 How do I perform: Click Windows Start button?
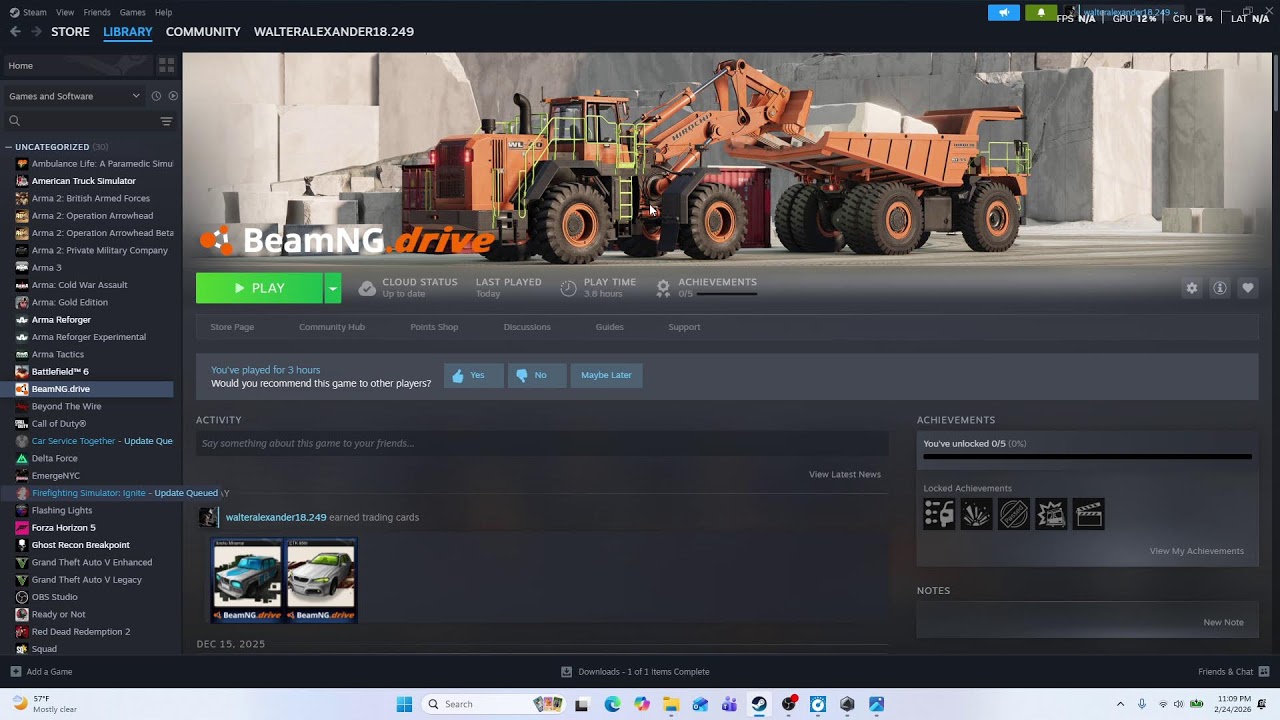(404, 704)
